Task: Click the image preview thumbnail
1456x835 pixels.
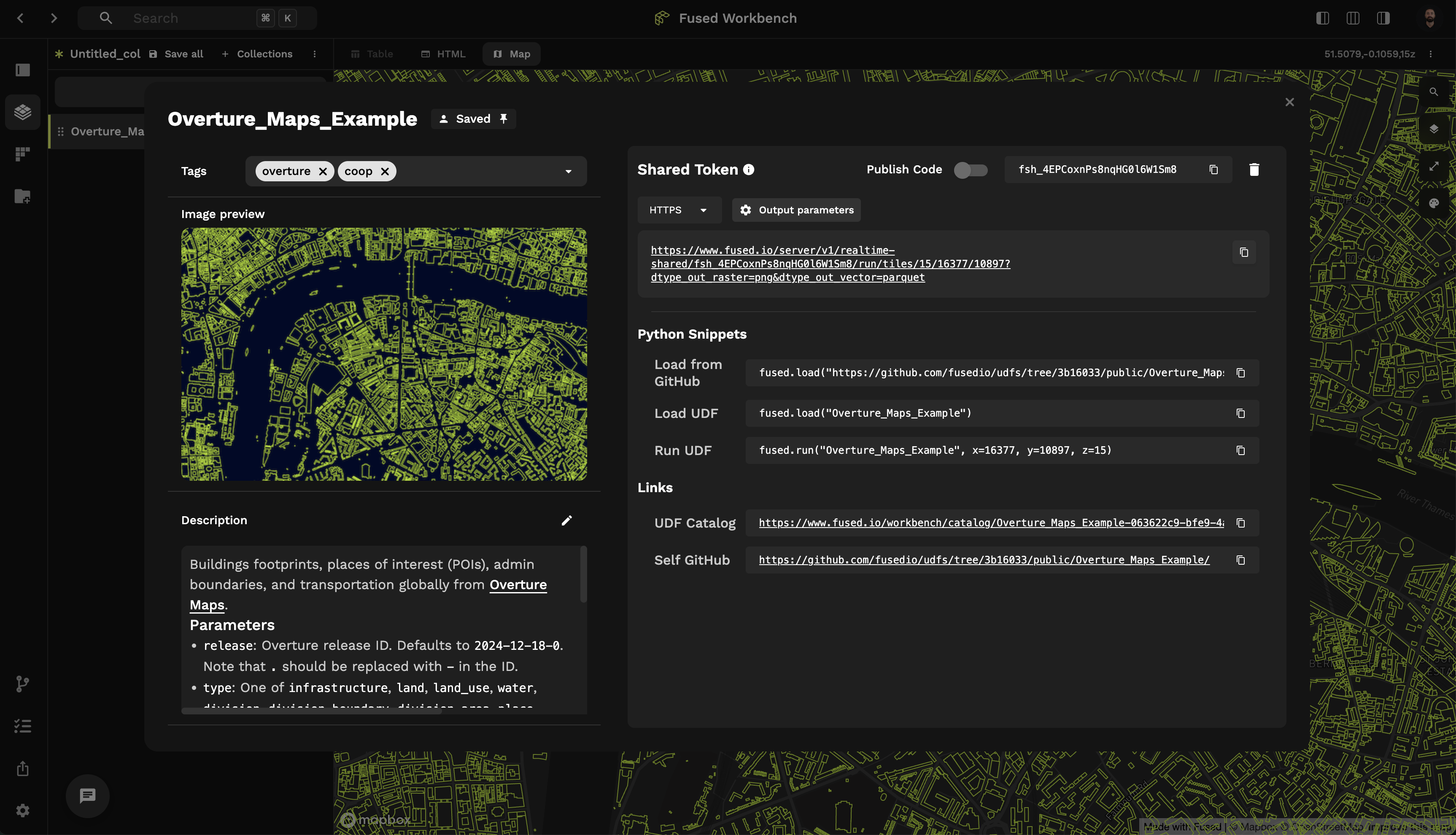Action: 384,354
